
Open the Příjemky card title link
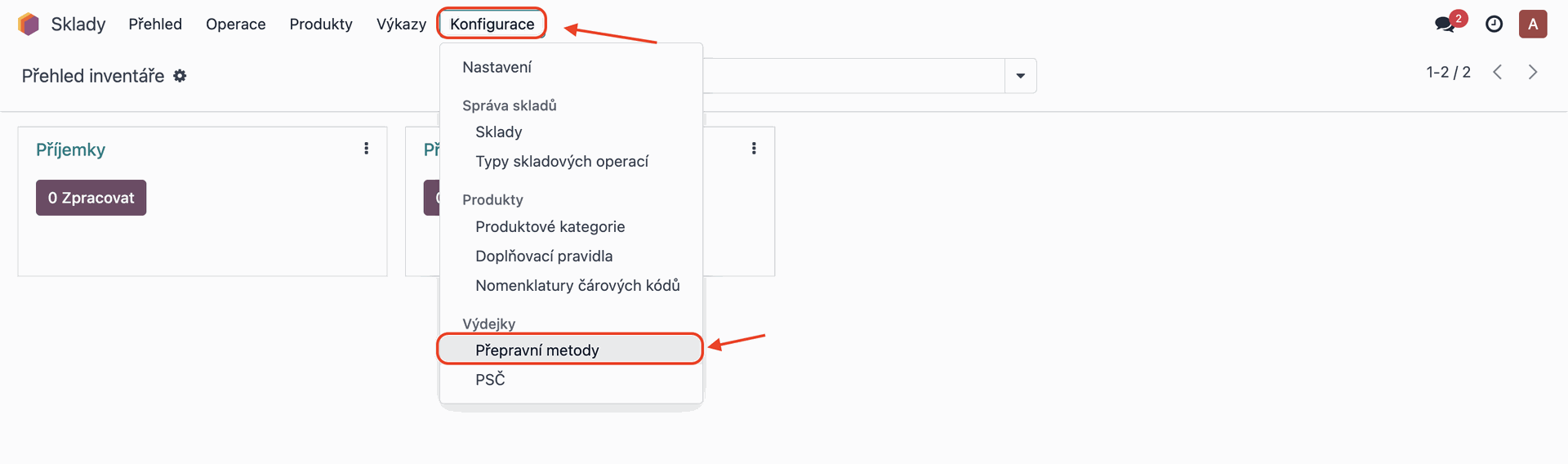tap(70, 149)
